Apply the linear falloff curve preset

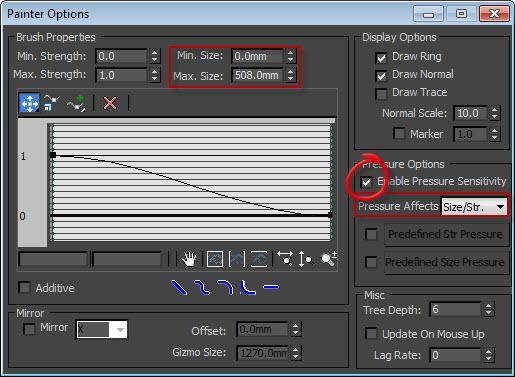point(179,287)
